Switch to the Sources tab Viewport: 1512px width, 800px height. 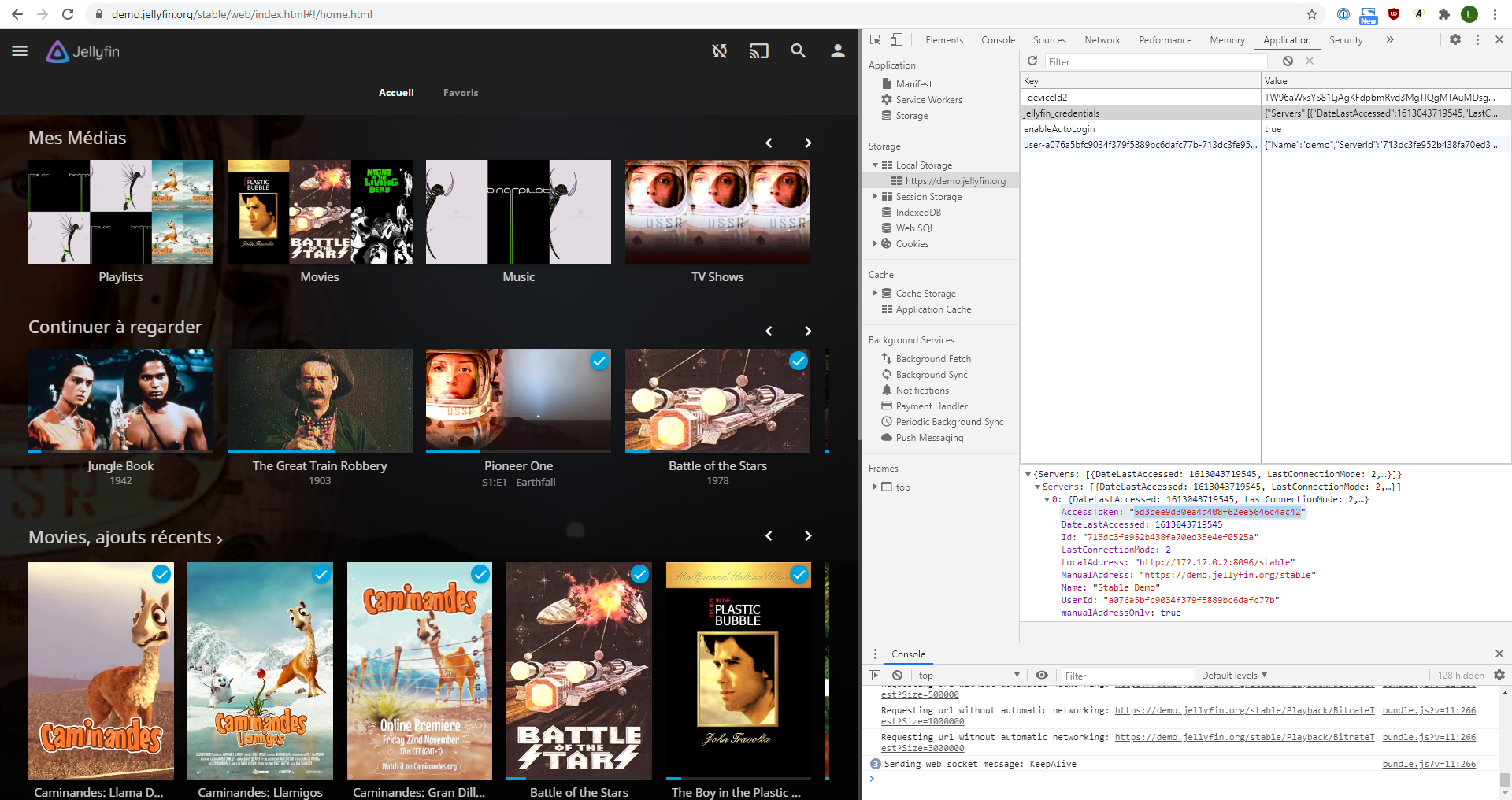coord(1050,39)
